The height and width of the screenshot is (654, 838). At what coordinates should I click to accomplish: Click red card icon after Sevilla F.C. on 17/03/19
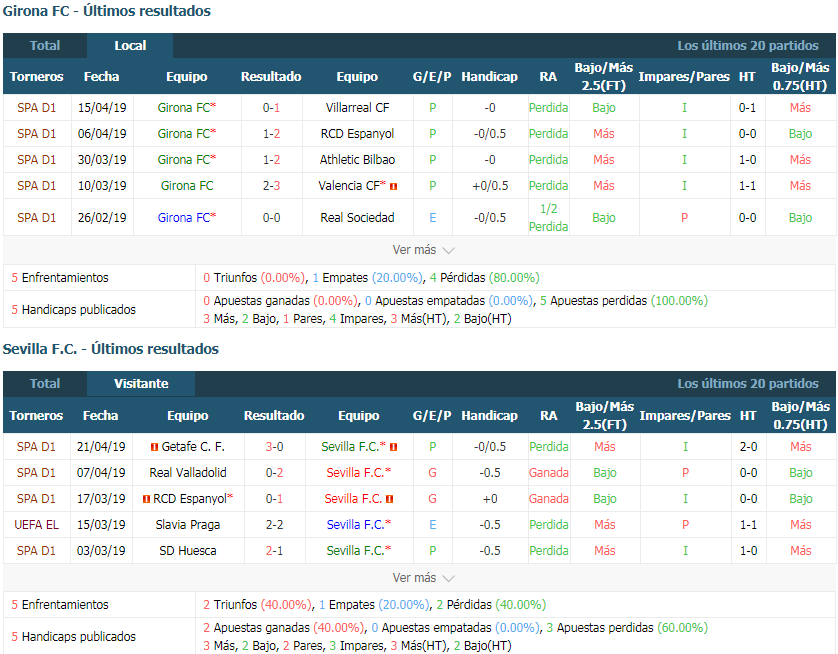390,499
